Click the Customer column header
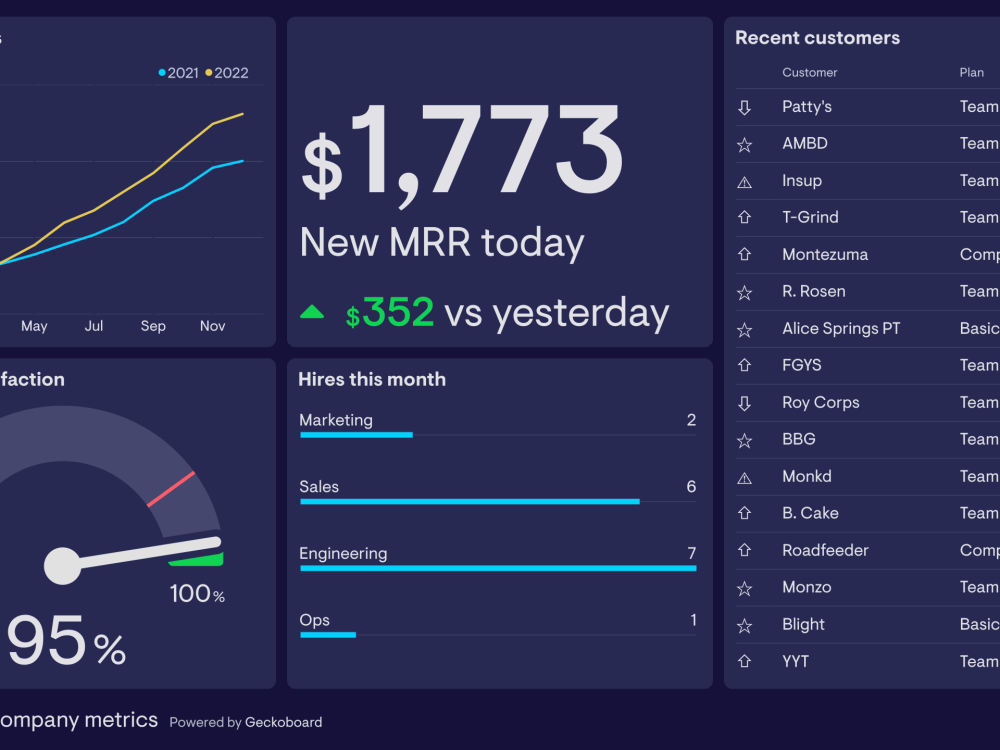This screenshot has width=1000, height=750. point(810,72)
